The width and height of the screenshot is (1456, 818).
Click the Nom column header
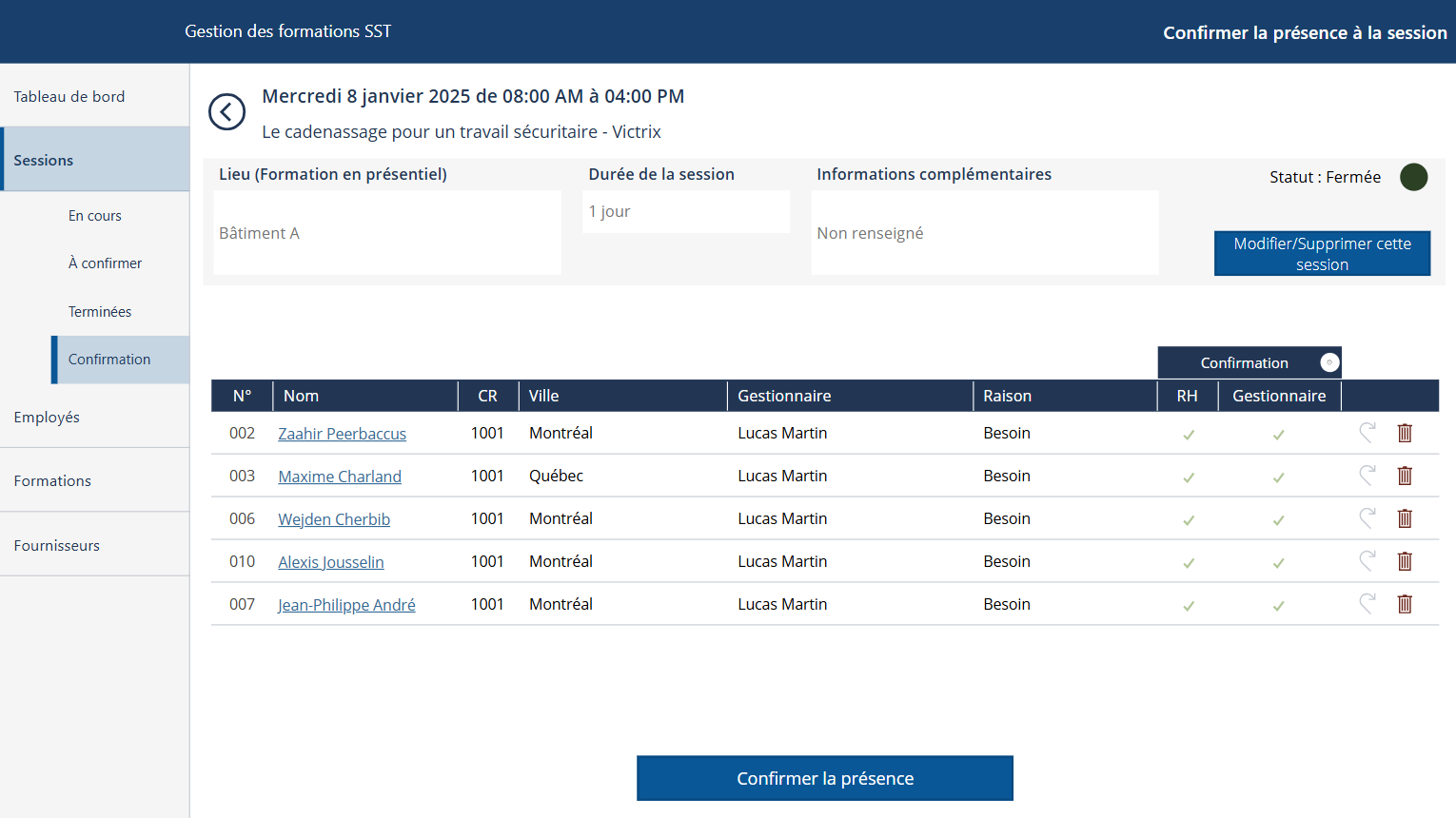[x=365, y=396]
